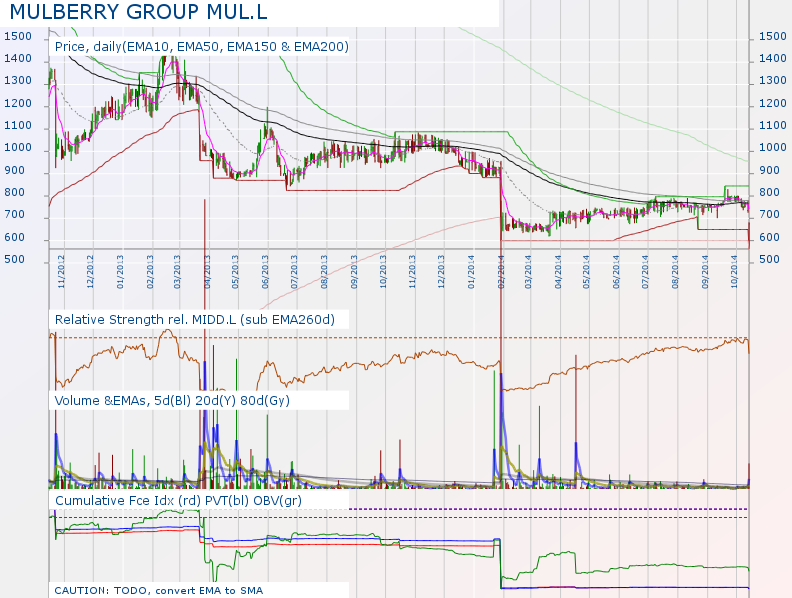Click the 1100 value on left price axis
Image resolution: width=792 pixels, height=598 pixels.
[18, 126]
